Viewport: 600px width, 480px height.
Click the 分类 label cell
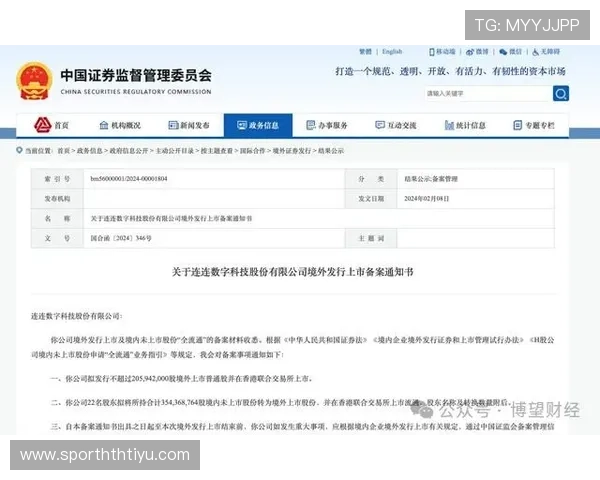[371, 179]
